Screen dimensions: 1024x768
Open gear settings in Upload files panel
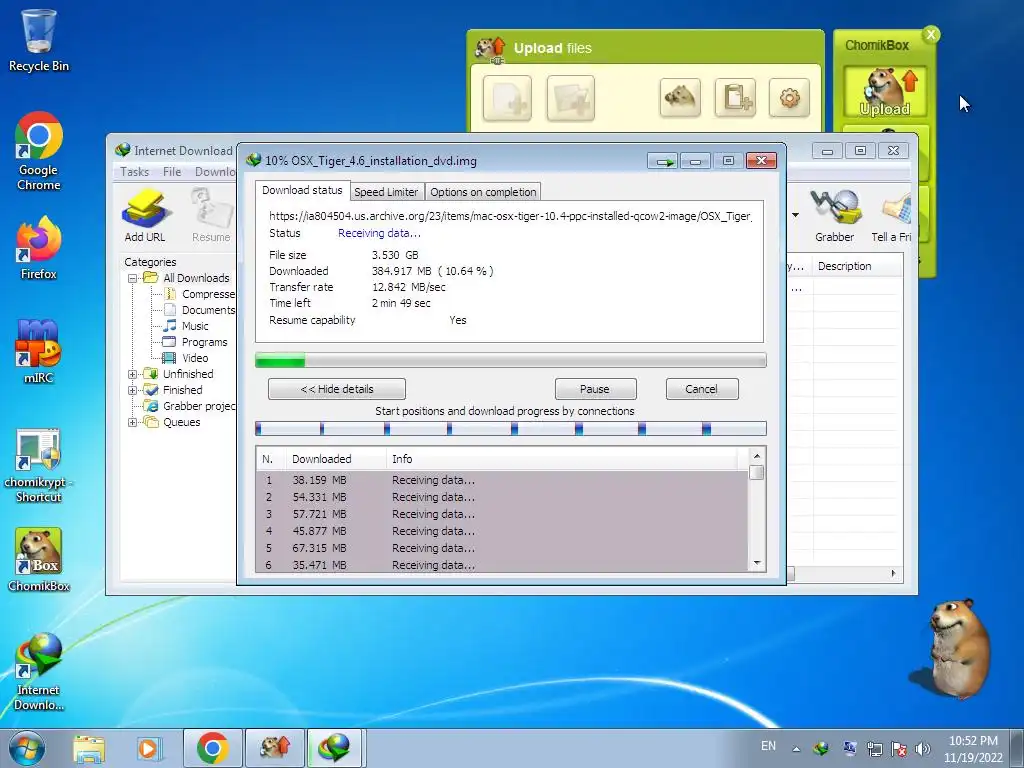pyautogui.click(x=790, y=98)
